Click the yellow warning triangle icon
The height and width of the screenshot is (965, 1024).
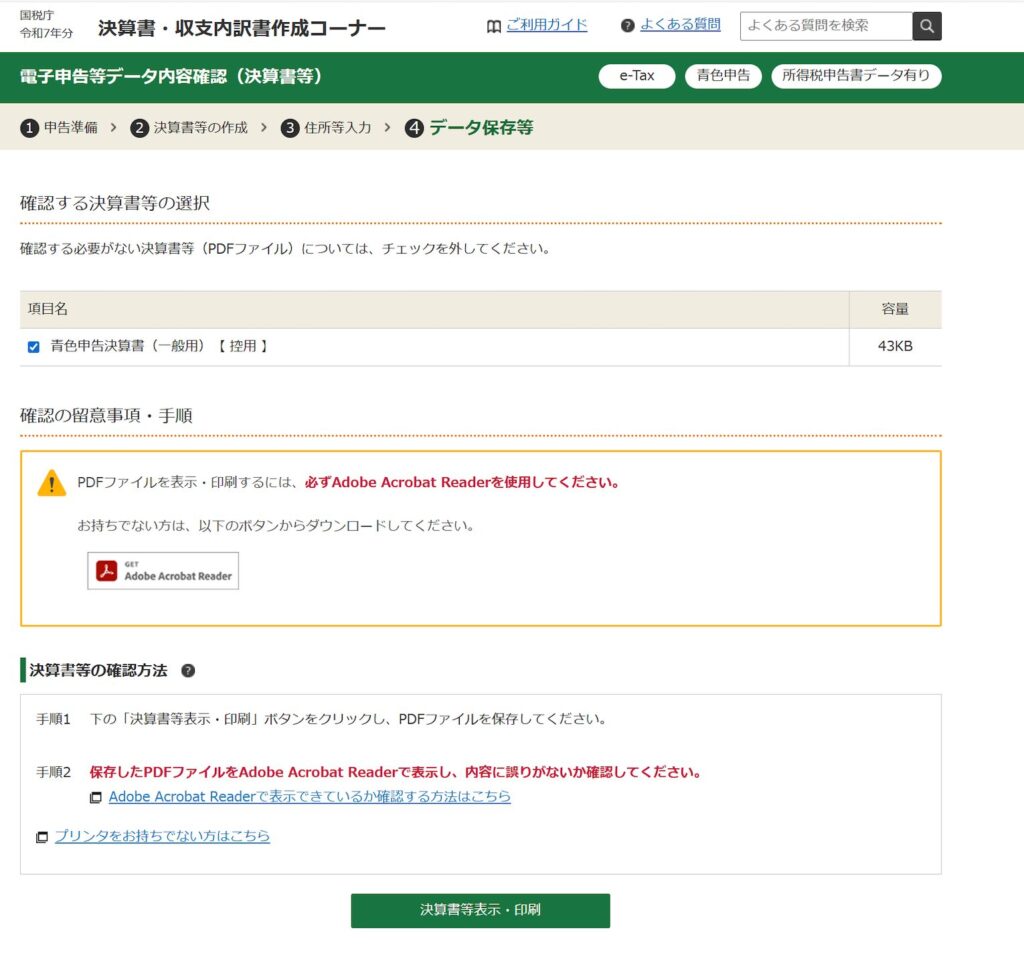51,484
